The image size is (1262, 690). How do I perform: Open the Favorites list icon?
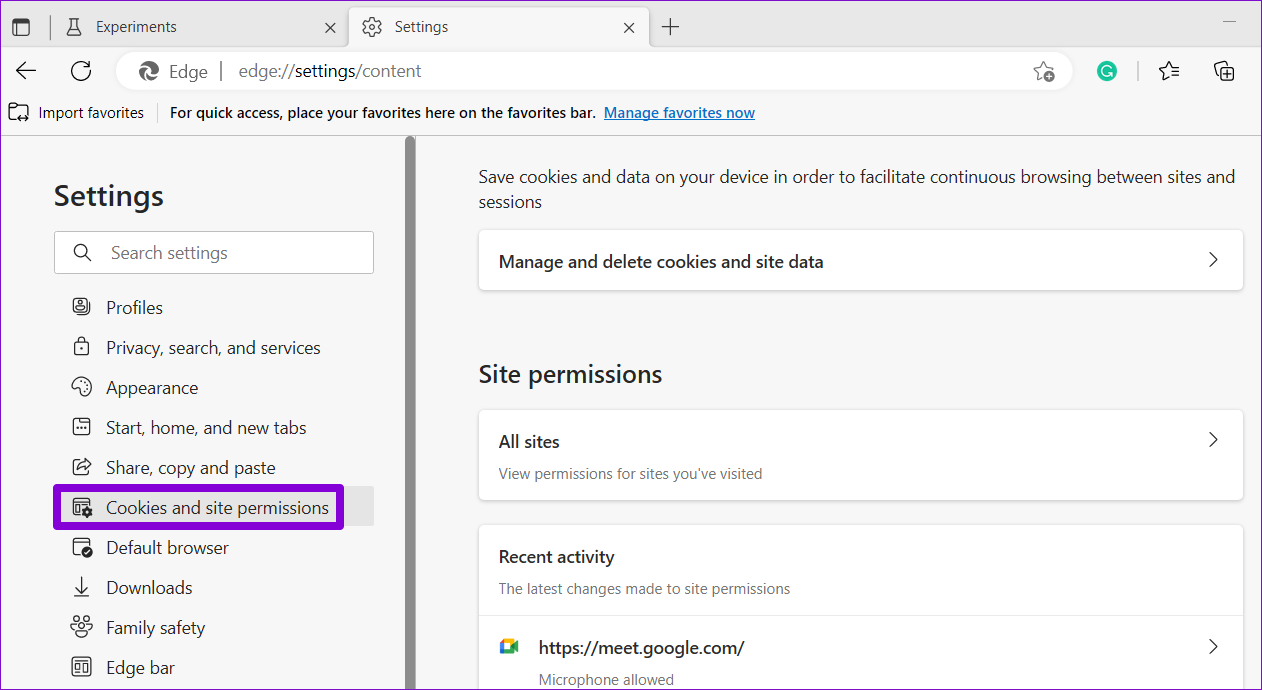1169,71
